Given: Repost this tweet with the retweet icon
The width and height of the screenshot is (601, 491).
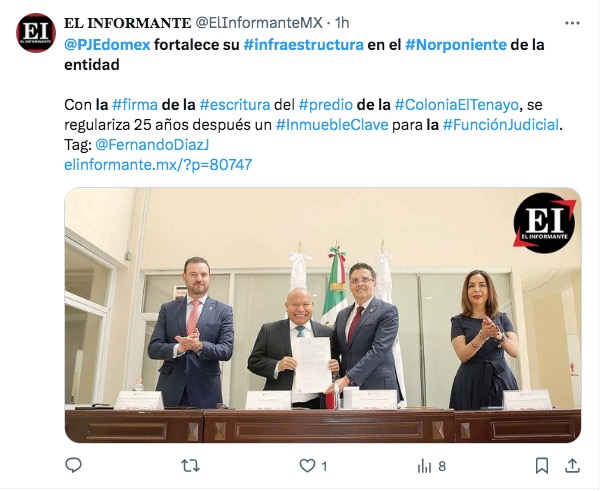Looking at the screenshot, I should pos(190,466).
